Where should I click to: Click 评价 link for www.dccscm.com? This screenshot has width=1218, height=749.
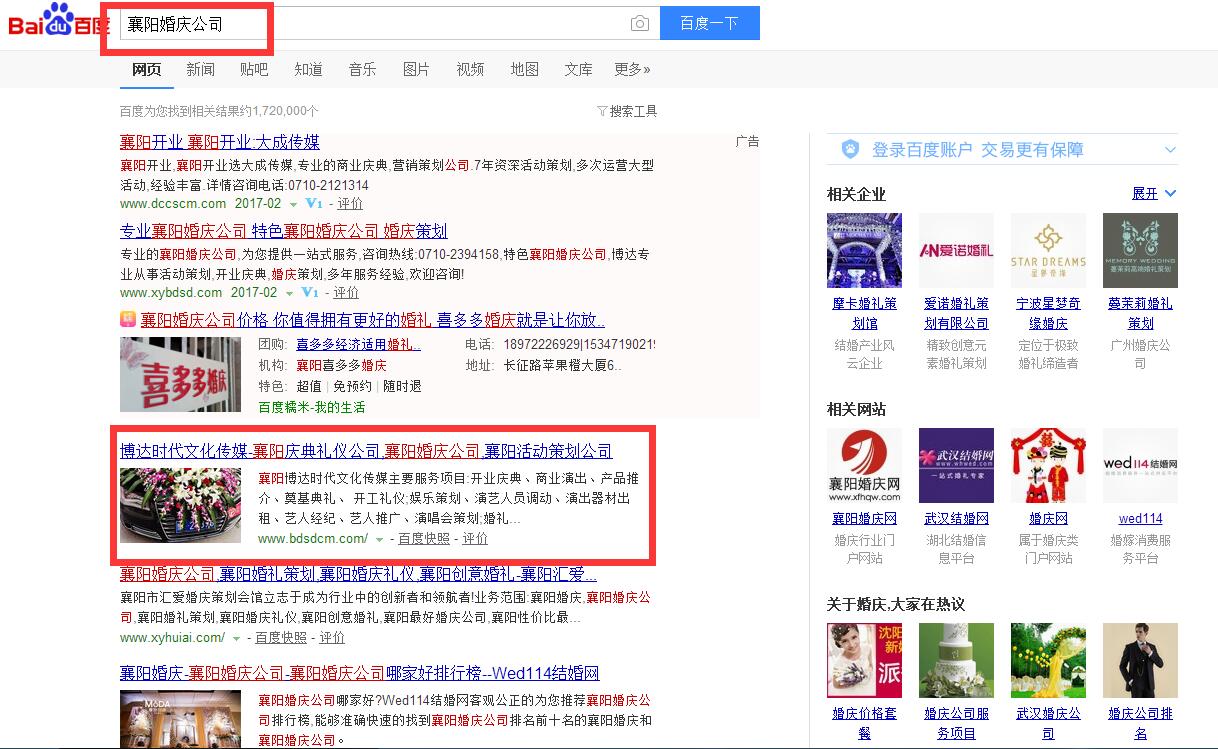[x=350, y=203]
